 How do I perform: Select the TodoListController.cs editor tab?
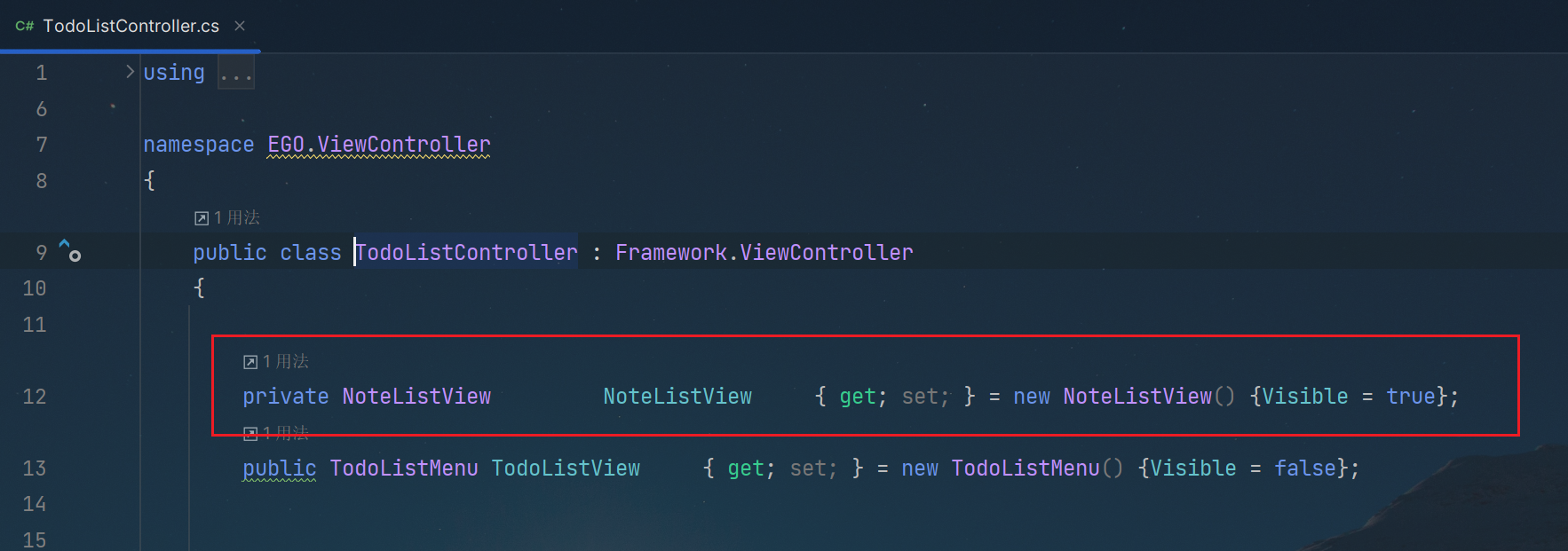[x=131, y=26]
